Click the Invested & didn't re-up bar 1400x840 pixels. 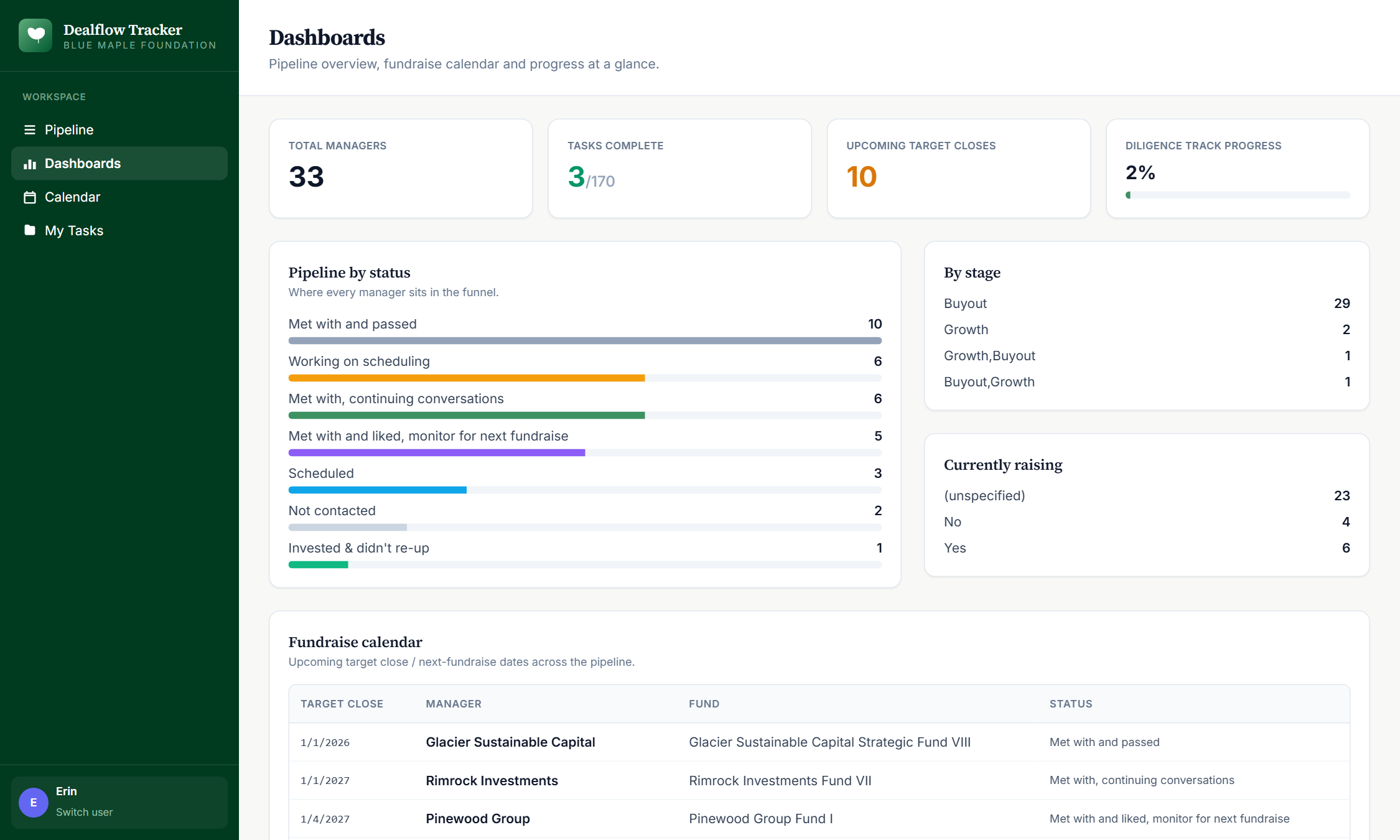click(318, 565)
